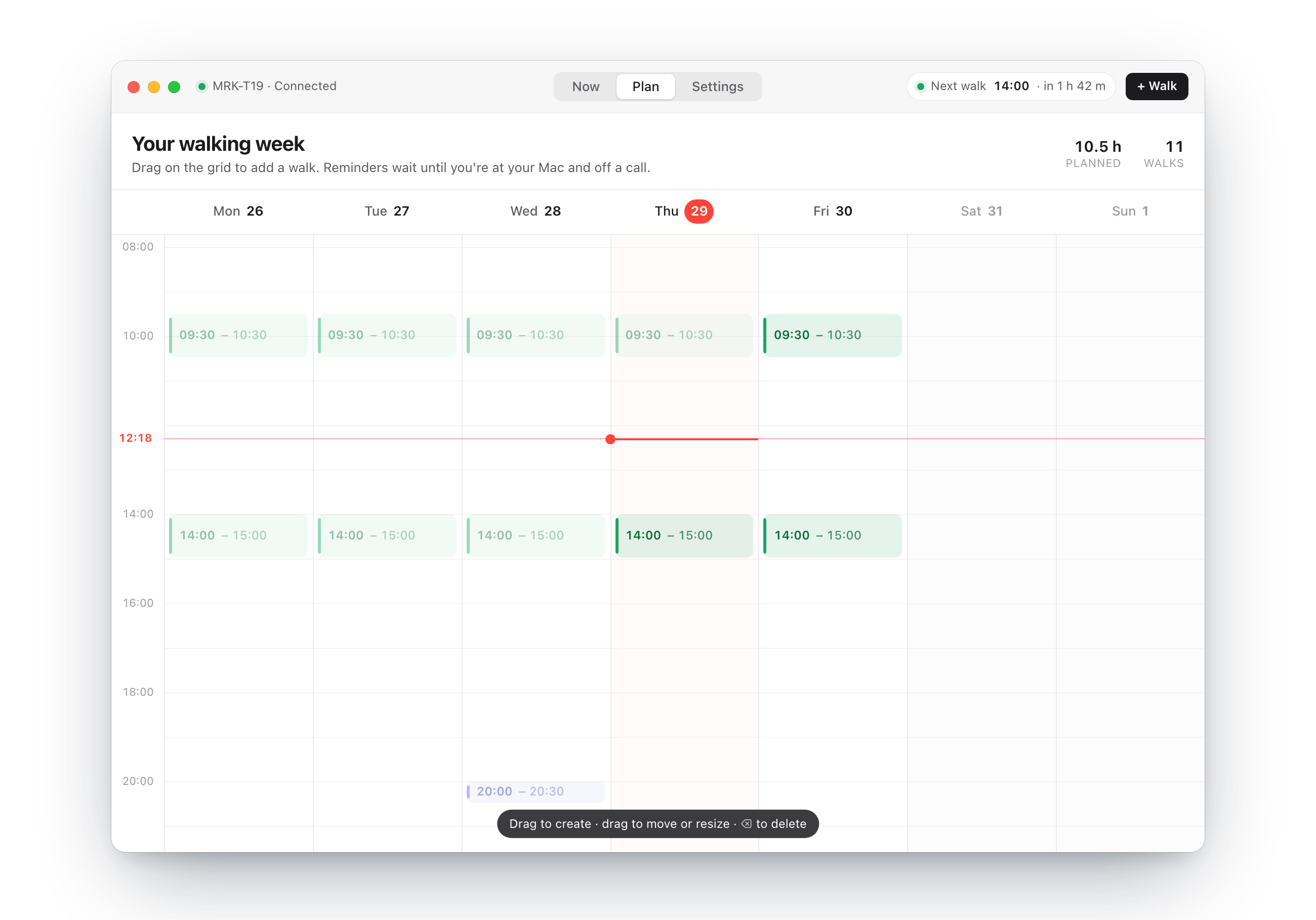Select Thursday 14:00 – 15:00 walk block
This screenshot has width=1316, height=920.
pyautogui.click(x=684, y=535)
